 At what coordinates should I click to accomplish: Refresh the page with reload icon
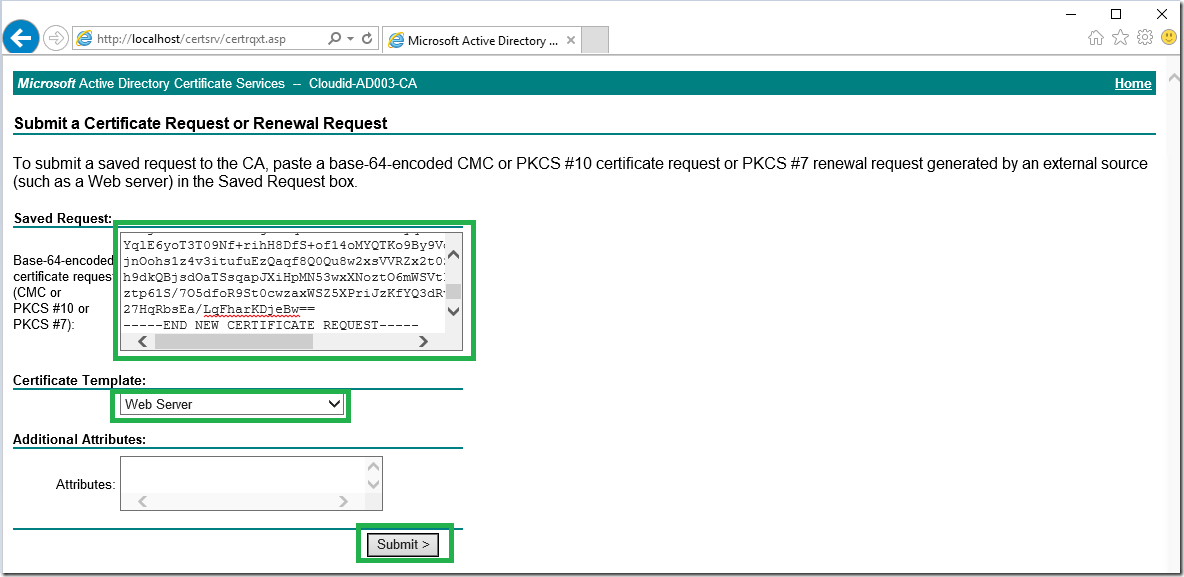tap(368, 39)
